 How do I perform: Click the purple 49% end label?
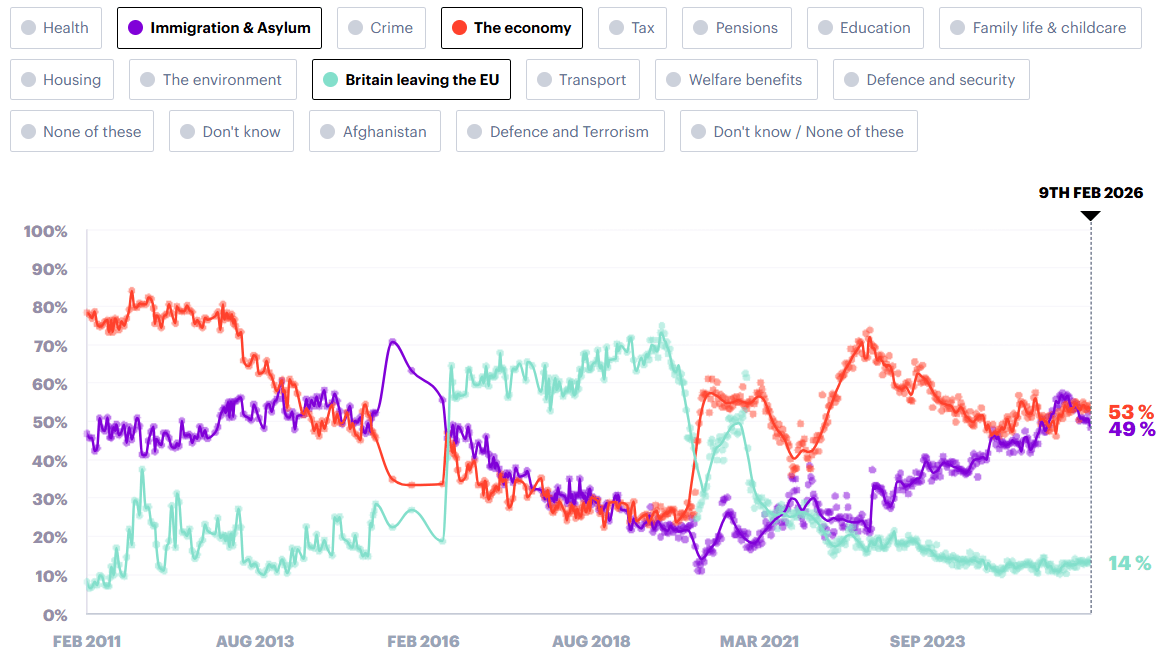(1132, 430)
